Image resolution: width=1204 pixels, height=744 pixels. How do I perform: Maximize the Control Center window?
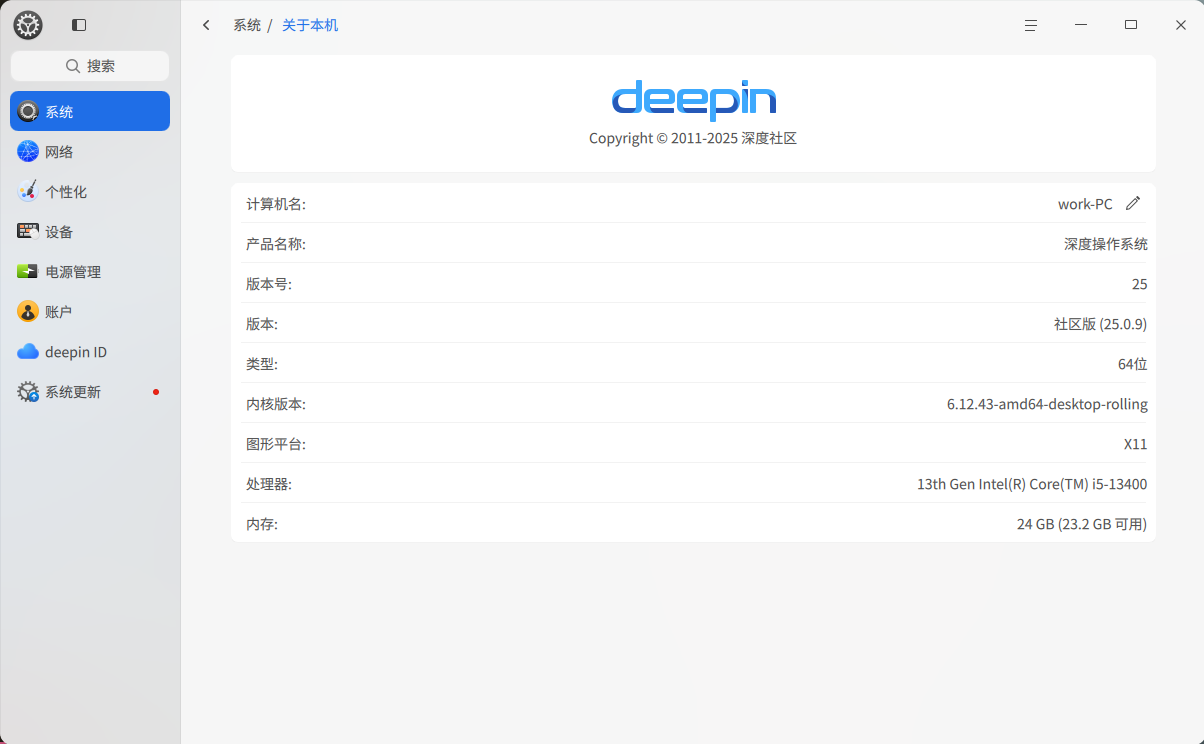(x=1131, y=25)
